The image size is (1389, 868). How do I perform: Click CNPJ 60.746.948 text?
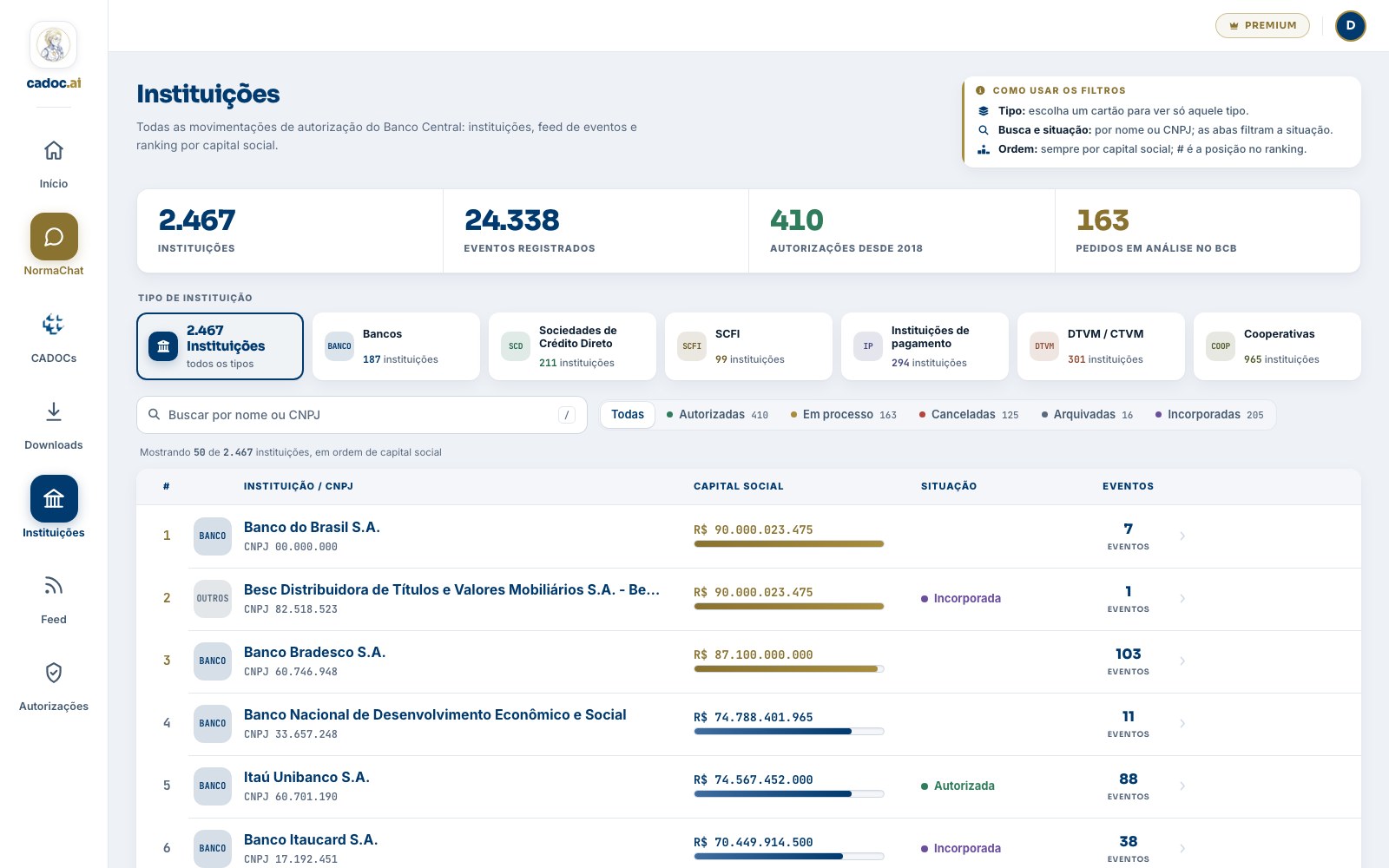291,672
